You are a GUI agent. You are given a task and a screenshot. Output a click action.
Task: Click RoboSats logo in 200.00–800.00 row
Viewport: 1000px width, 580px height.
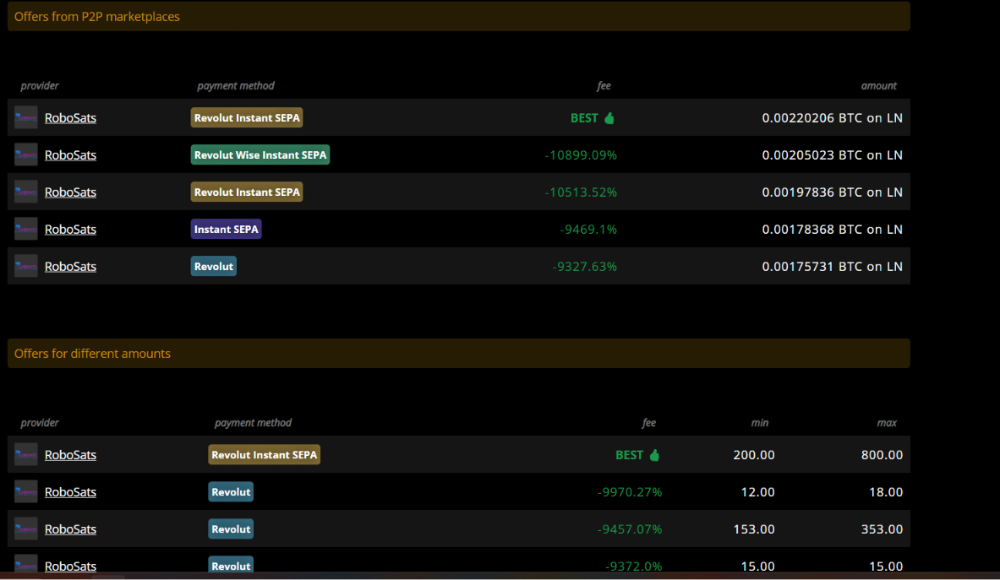[26, 454]
